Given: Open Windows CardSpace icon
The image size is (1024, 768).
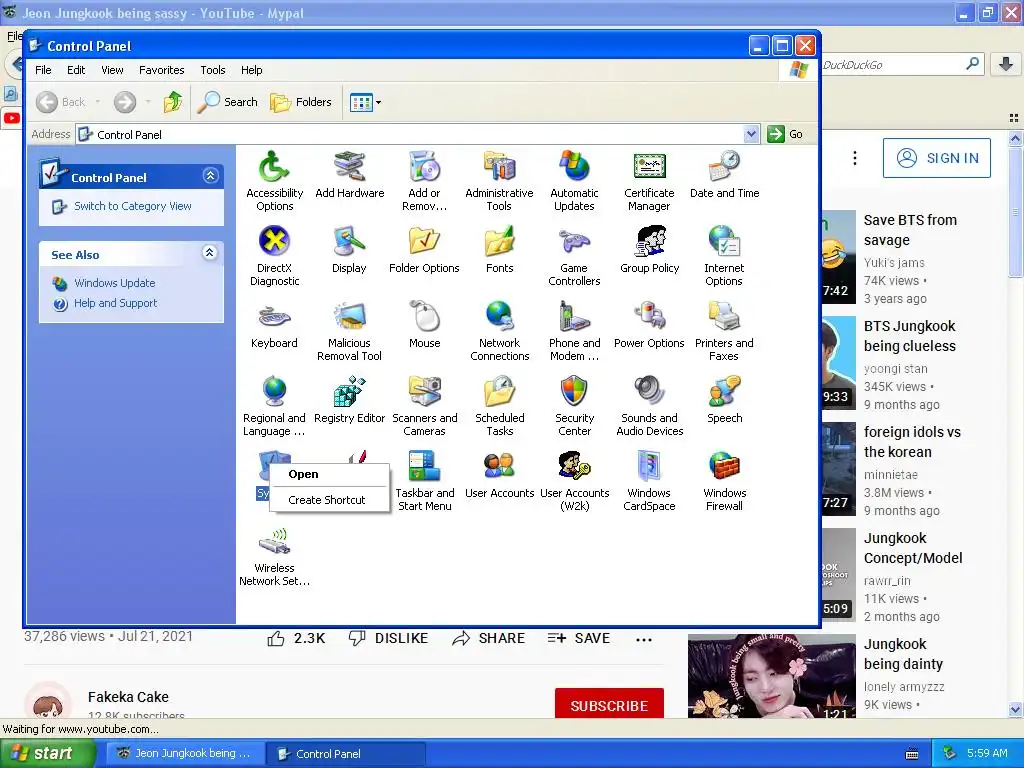Looking at the screenshot, I should pos(649,482).
